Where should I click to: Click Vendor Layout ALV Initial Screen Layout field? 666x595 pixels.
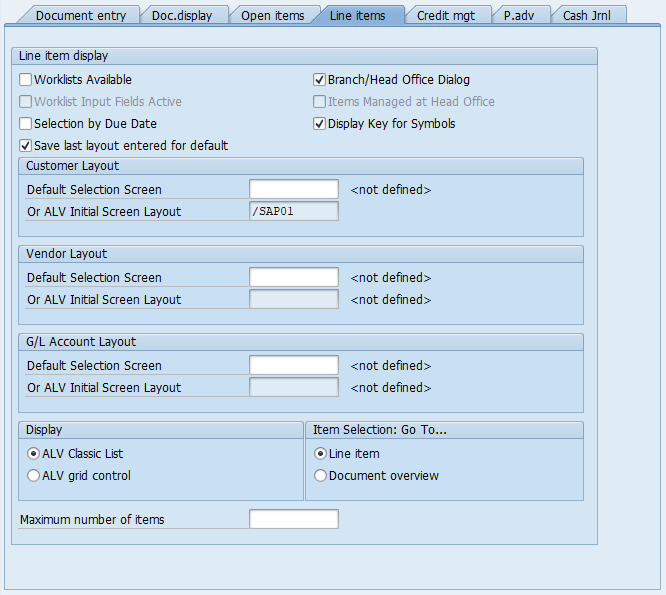(294, 299)
